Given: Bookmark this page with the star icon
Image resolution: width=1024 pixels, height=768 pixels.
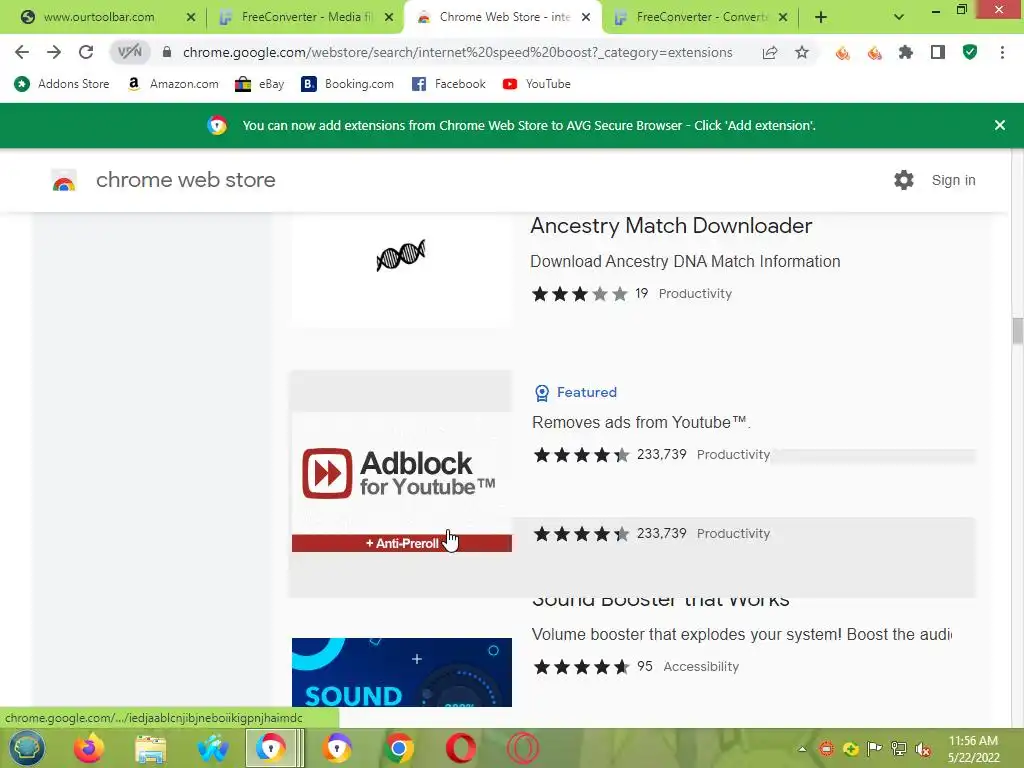Looking at the screenshot, I should pos(802,52).
